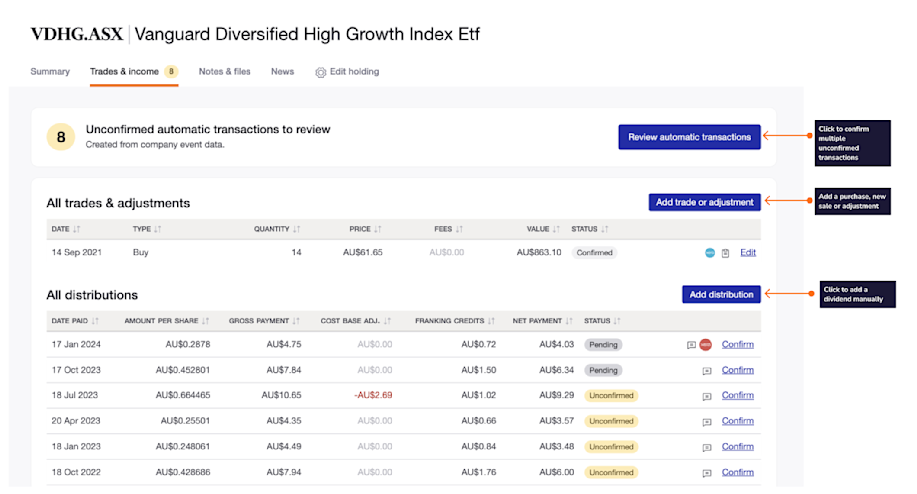
Task: Click the Unconfirmed status pill for 20 Apr 2023
Action: coord(611,422)
